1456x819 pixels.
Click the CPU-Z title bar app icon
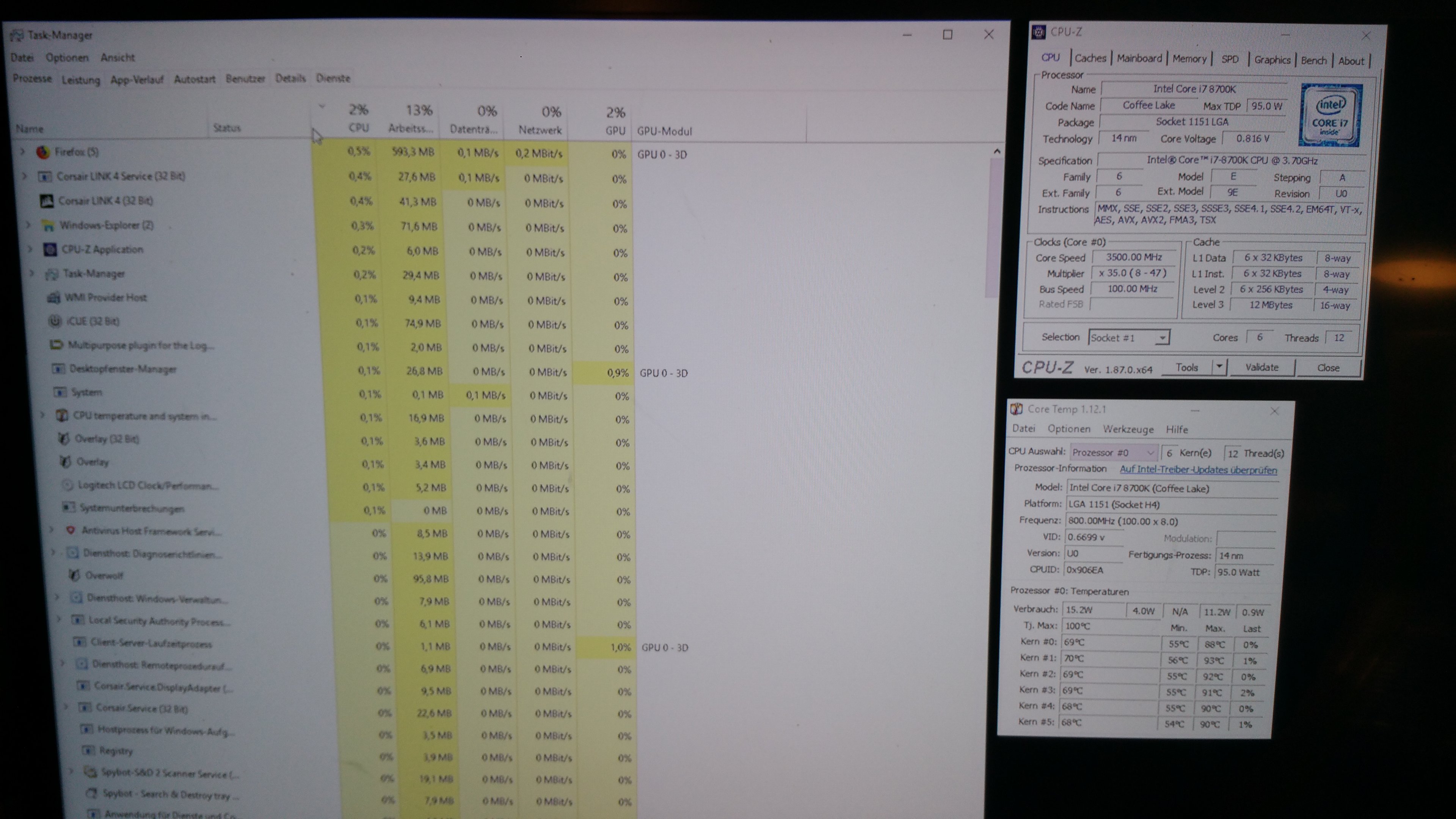[1039, 32]
